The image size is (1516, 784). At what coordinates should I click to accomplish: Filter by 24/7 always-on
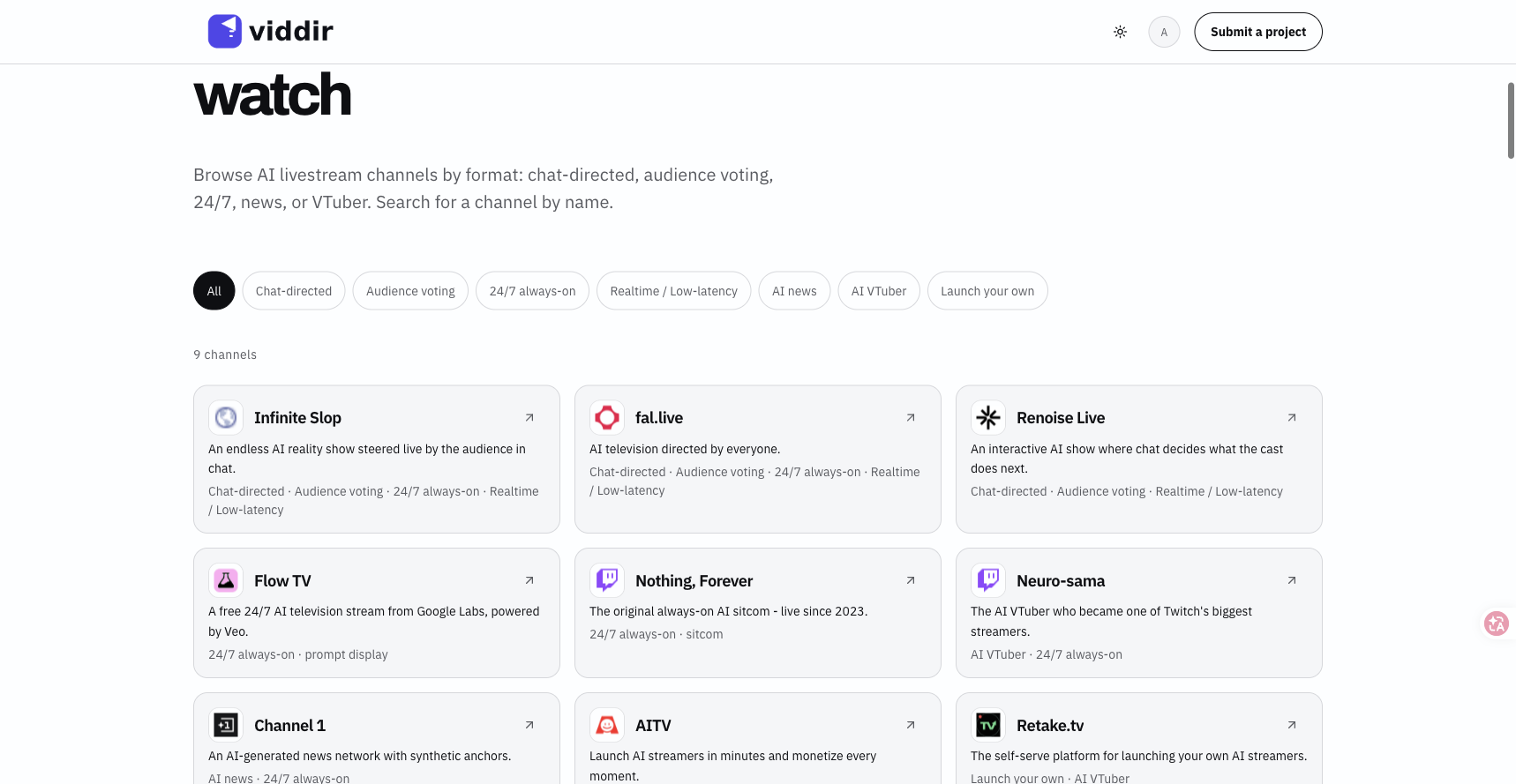(532, 291)
